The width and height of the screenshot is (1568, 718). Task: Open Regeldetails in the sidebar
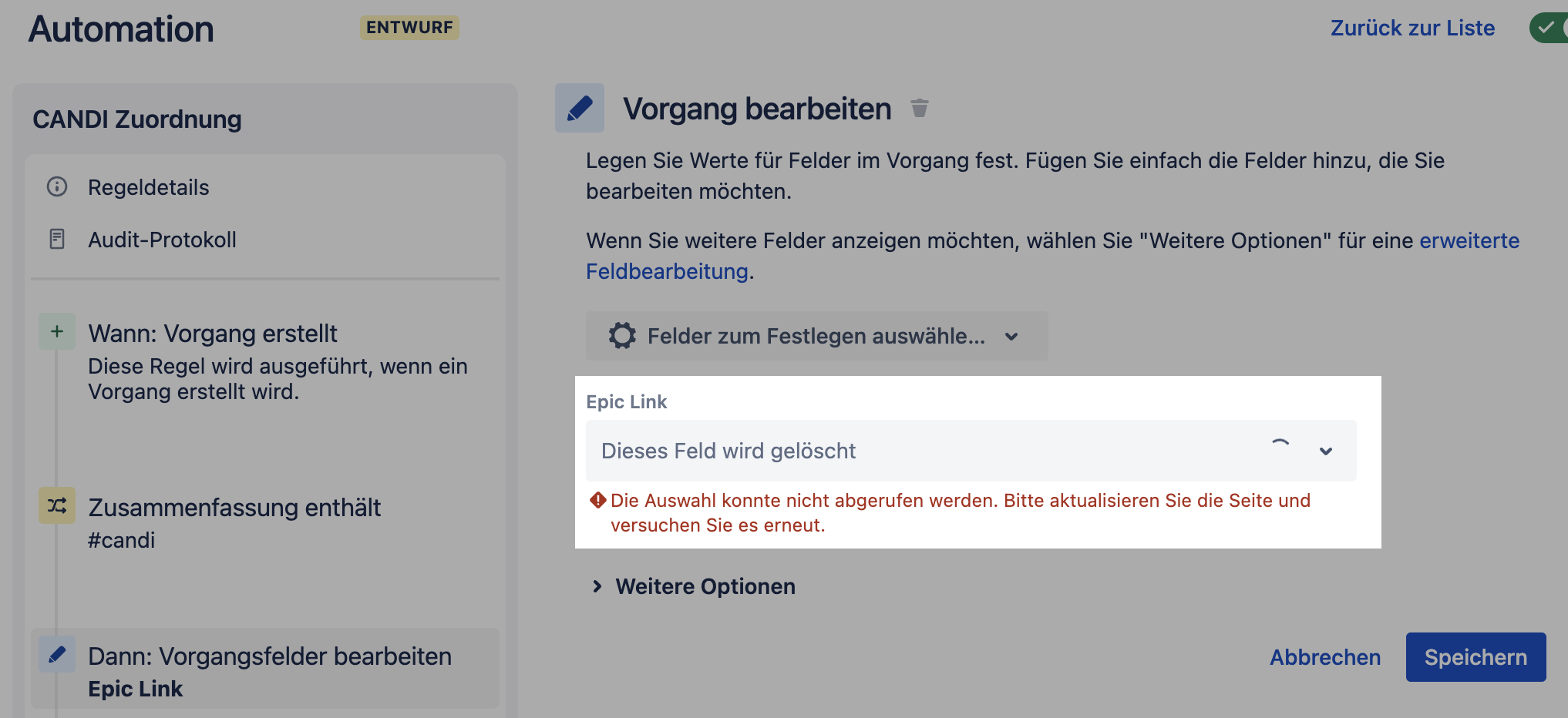pyautogui.click(x=148, y=187)
